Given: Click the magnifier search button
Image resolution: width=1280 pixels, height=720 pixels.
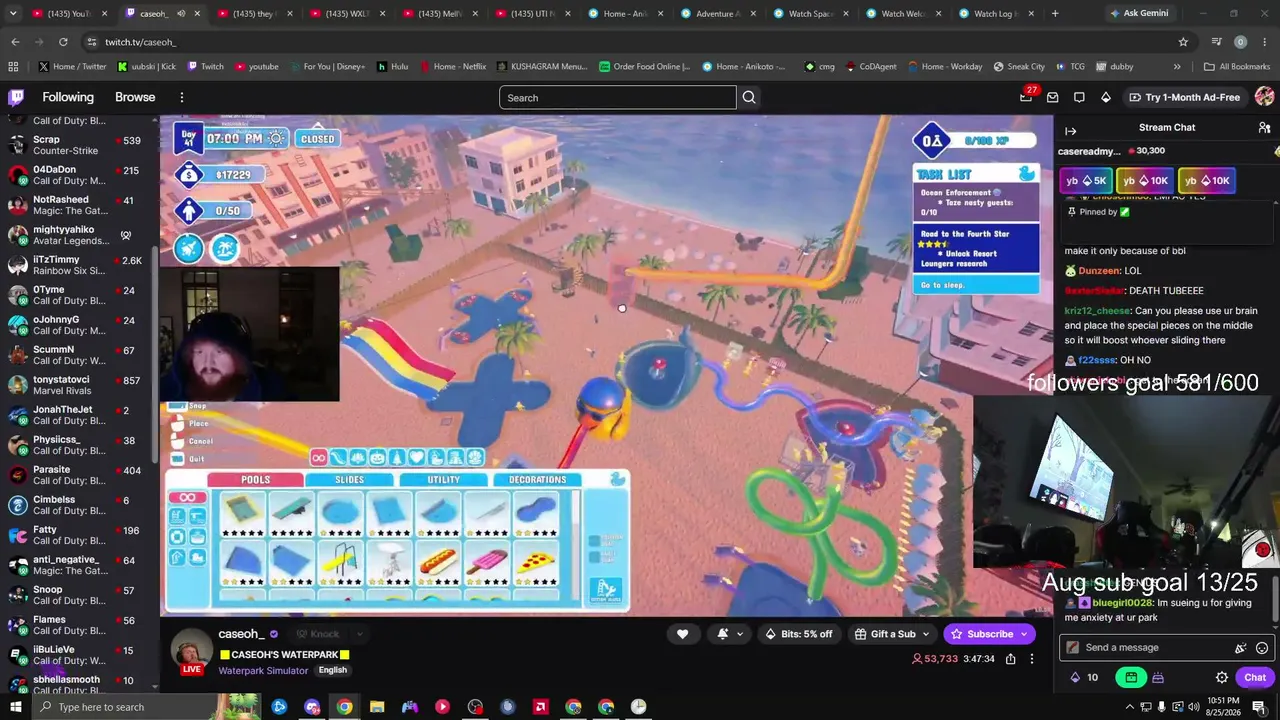Looking at the screenshot, I should (749, 97).
